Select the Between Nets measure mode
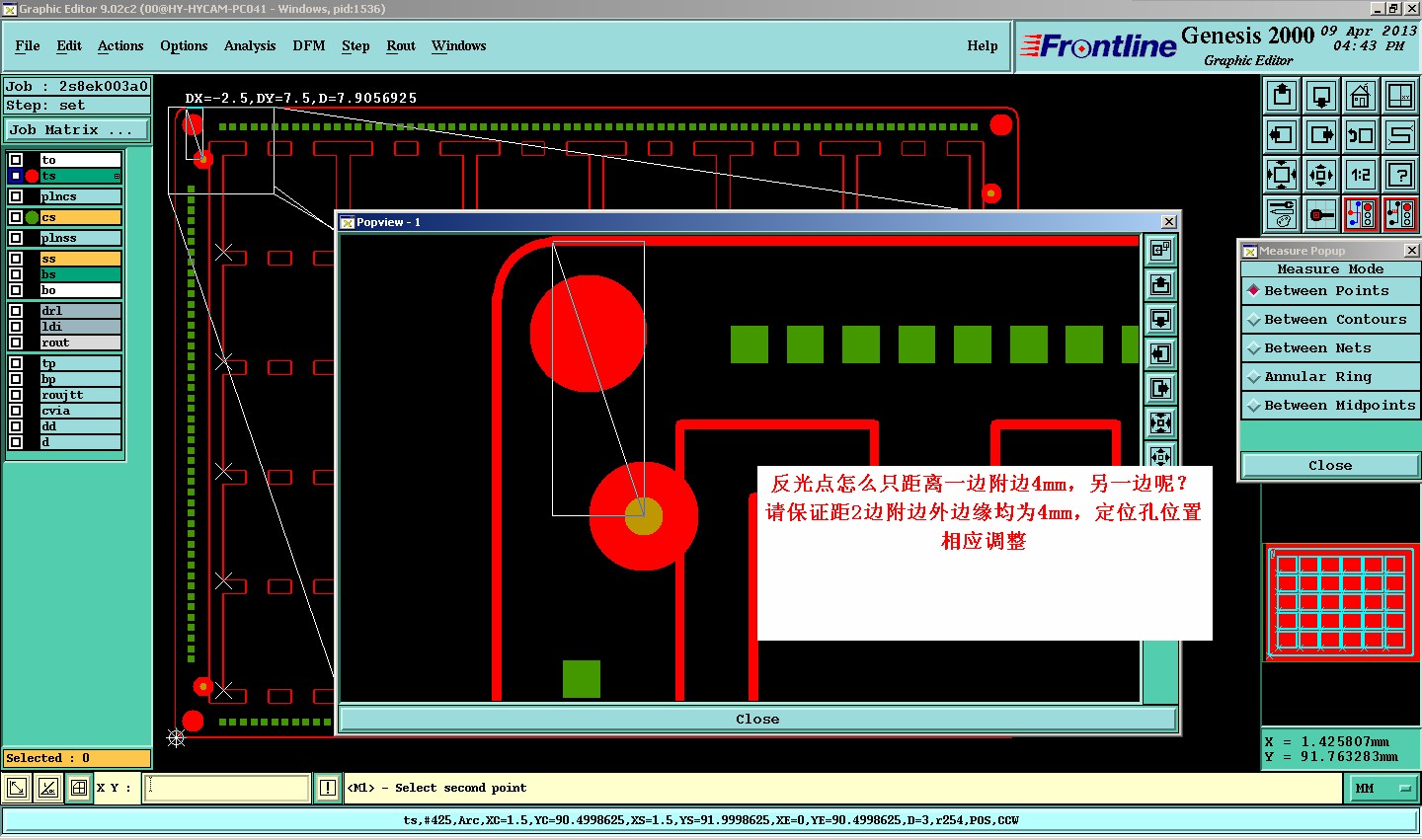The image size is (1422, 840). (1330, 347)
